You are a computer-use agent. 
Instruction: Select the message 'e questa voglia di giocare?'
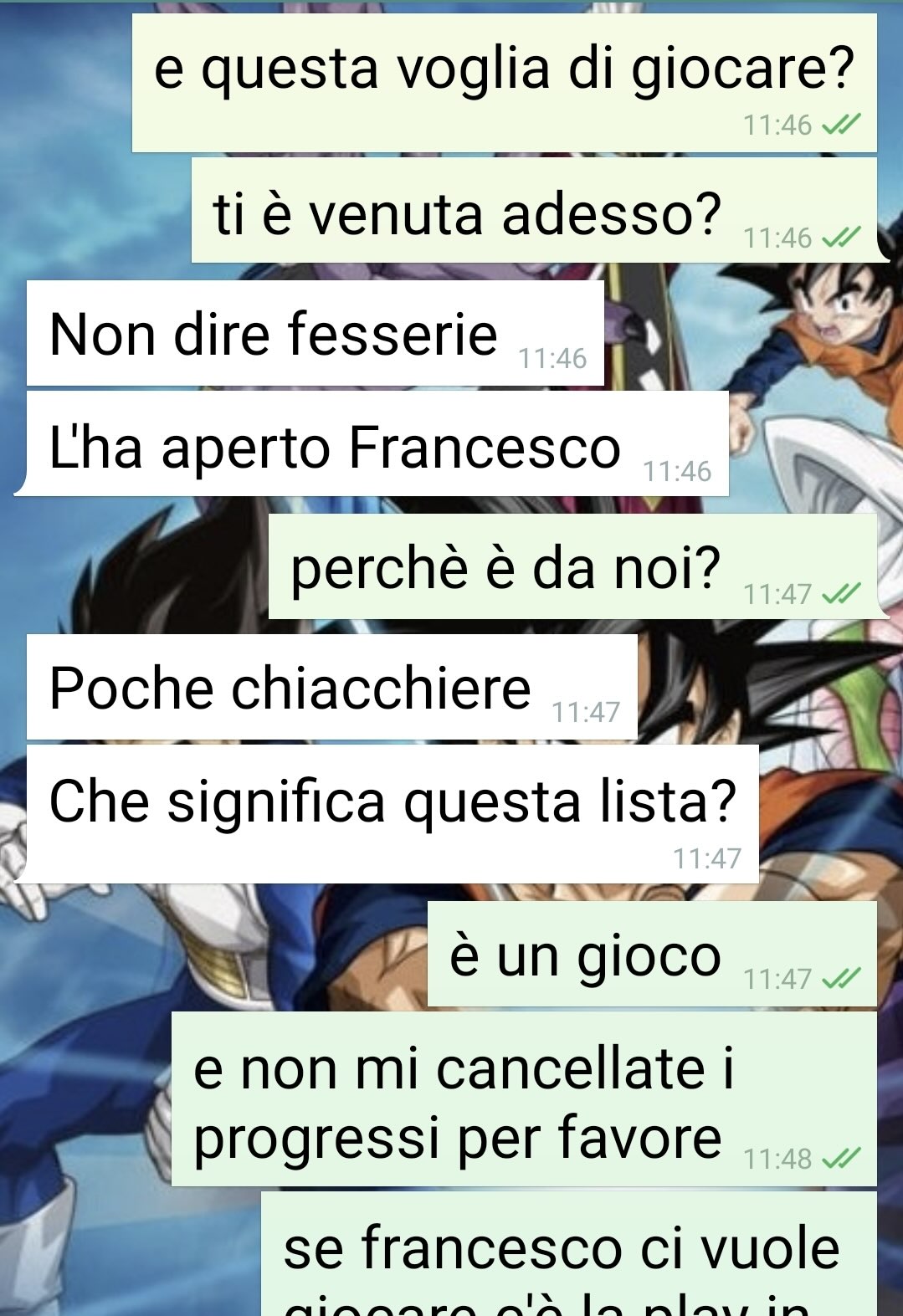[x=505, y=83]
